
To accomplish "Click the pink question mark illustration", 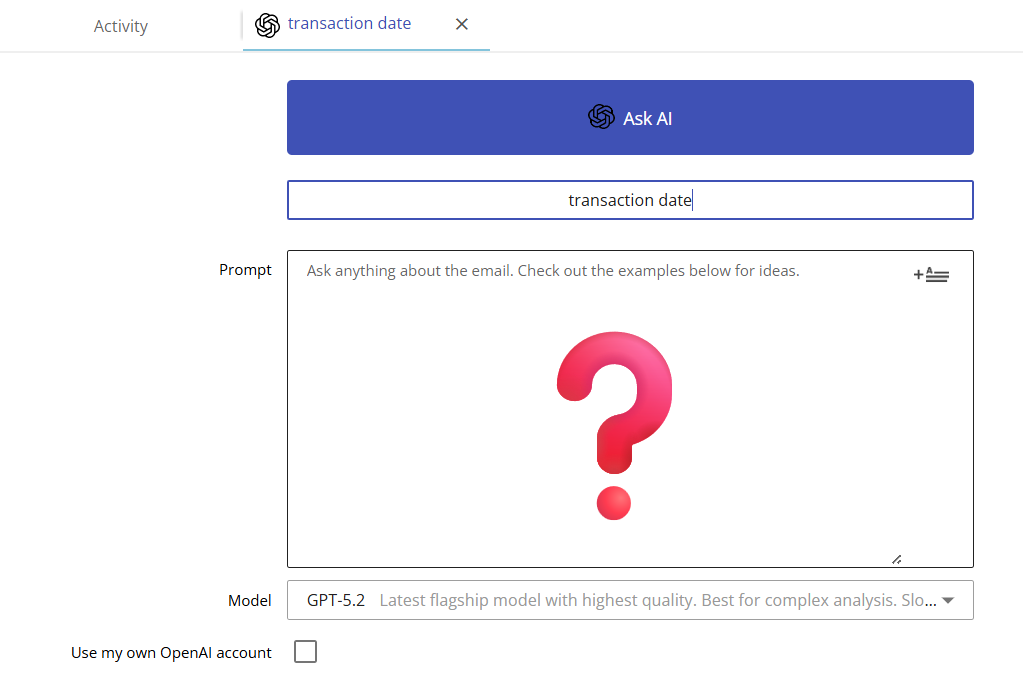I will coord(613,420).
